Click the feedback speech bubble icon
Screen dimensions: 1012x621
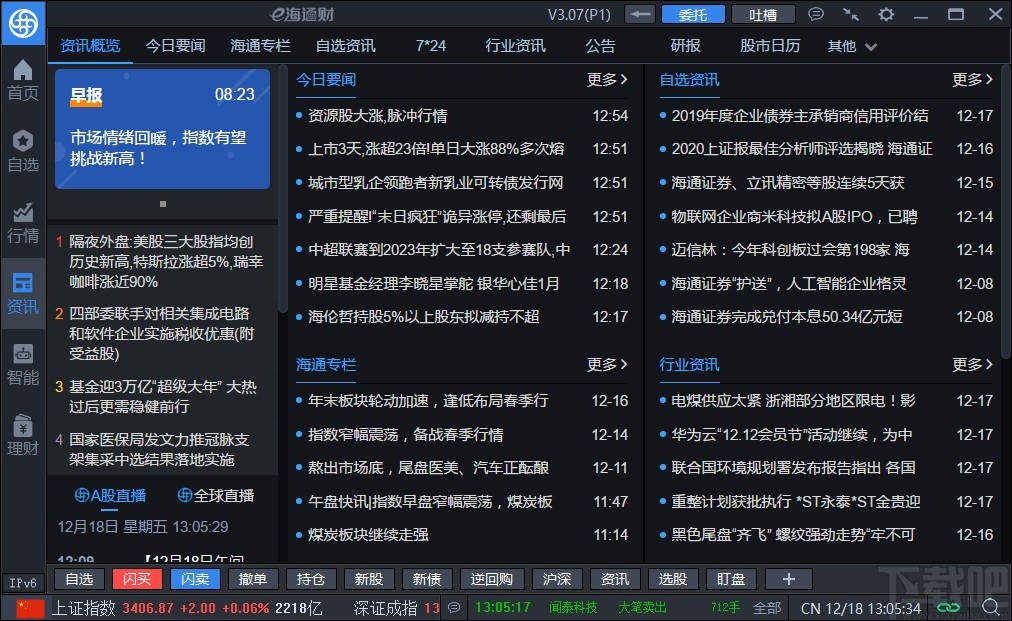pyautogui.click(x=816, y=13)
